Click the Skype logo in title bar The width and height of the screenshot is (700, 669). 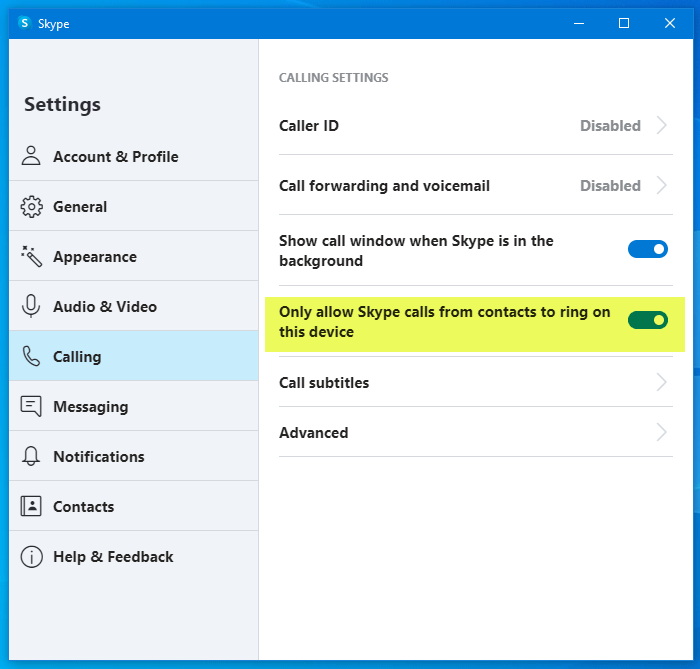(25, 23)
